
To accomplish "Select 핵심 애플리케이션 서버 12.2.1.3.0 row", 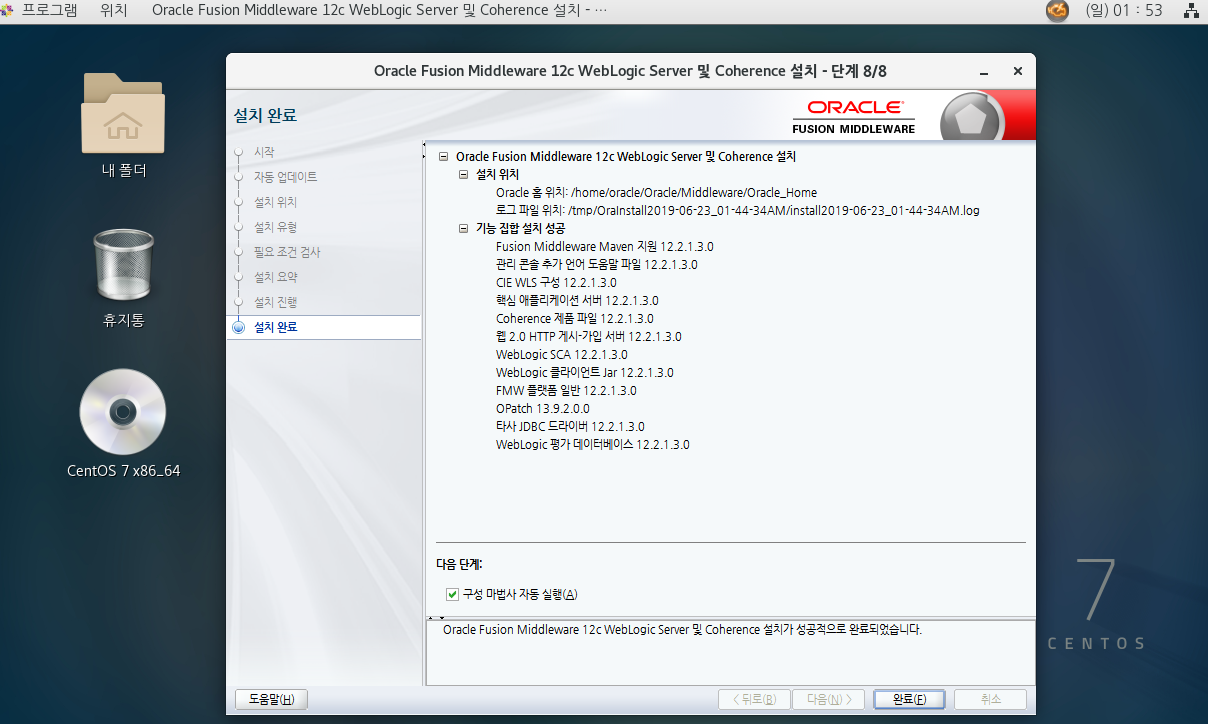I will click(577, 301).
